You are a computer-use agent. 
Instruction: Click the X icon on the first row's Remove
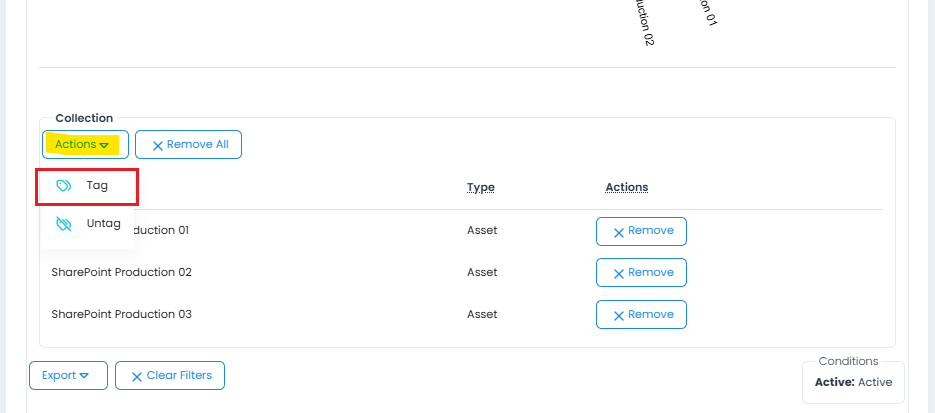tap(619, 231)
